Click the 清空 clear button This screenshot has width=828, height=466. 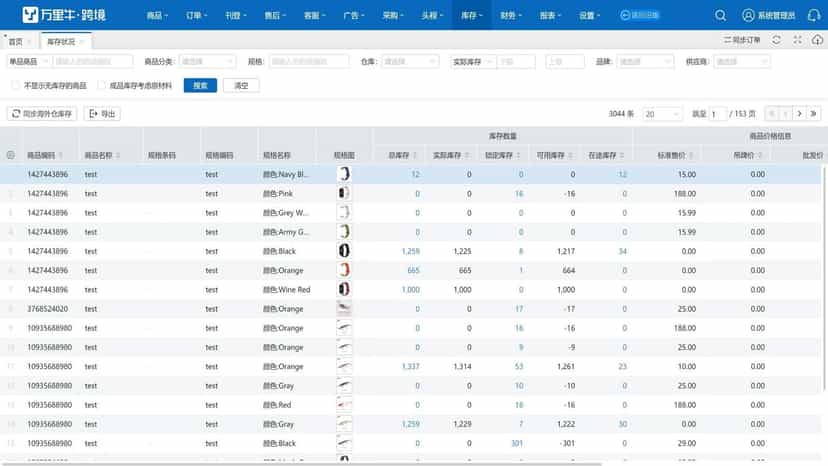tap(241, 85)
